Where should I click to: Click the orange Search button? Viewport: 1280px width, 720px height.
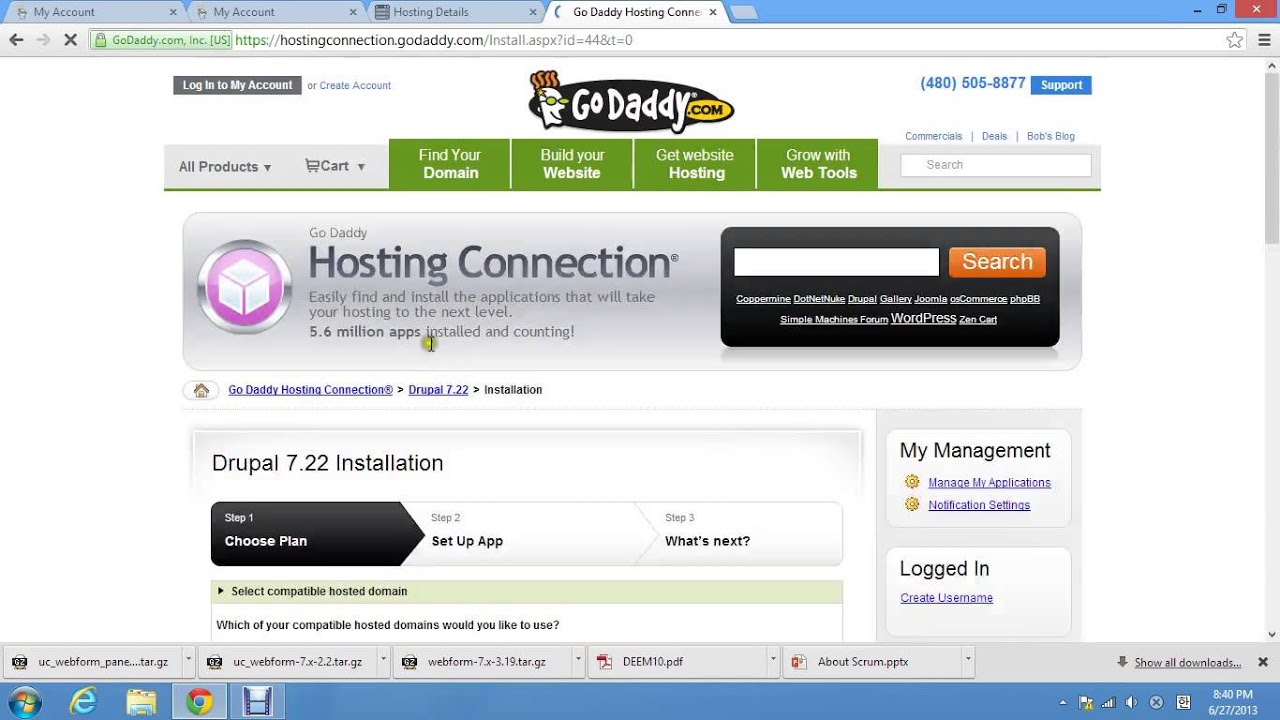pos(997,262)
